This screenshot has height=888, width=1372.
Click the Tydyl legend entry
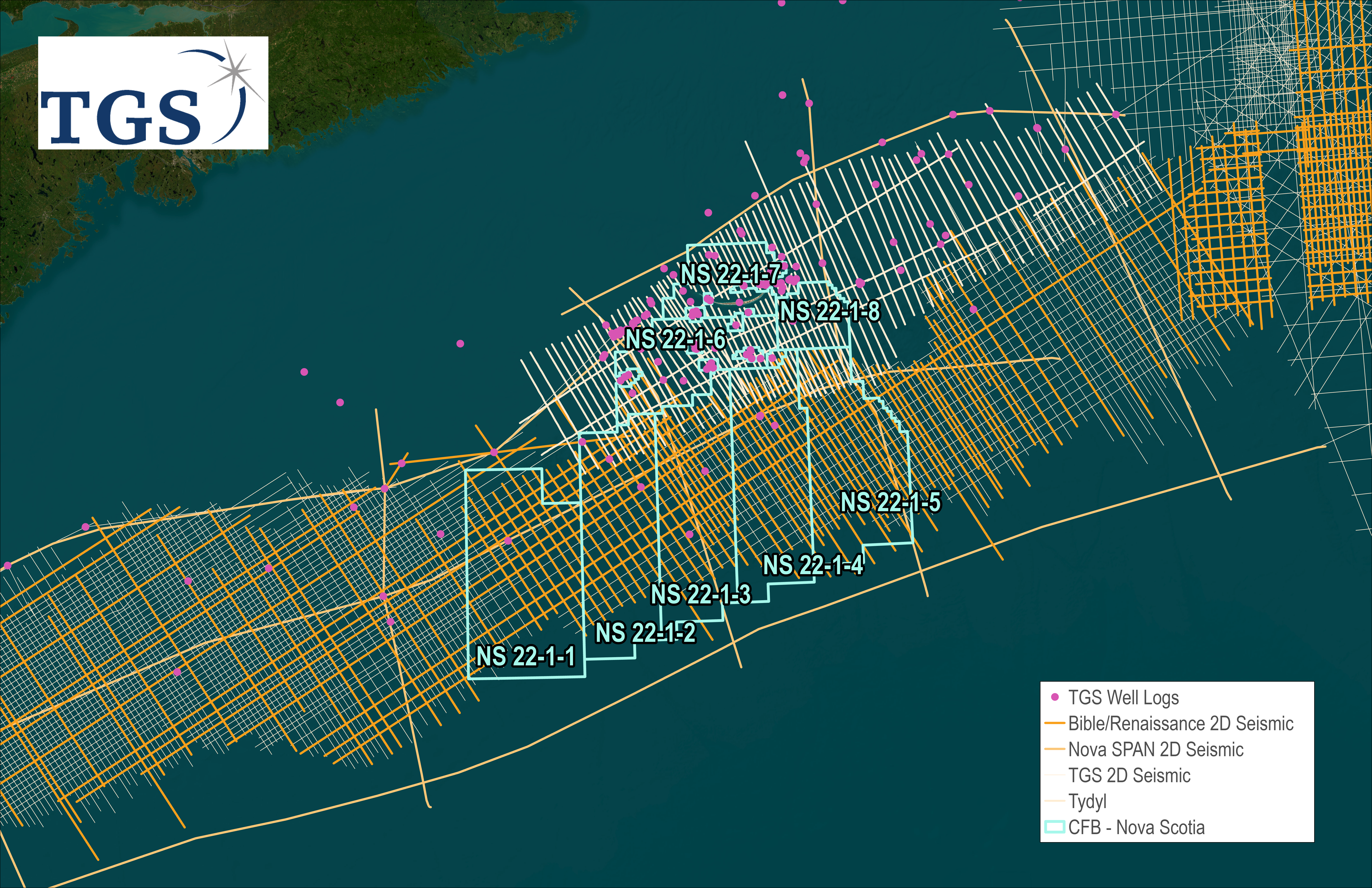point(1076,801)
